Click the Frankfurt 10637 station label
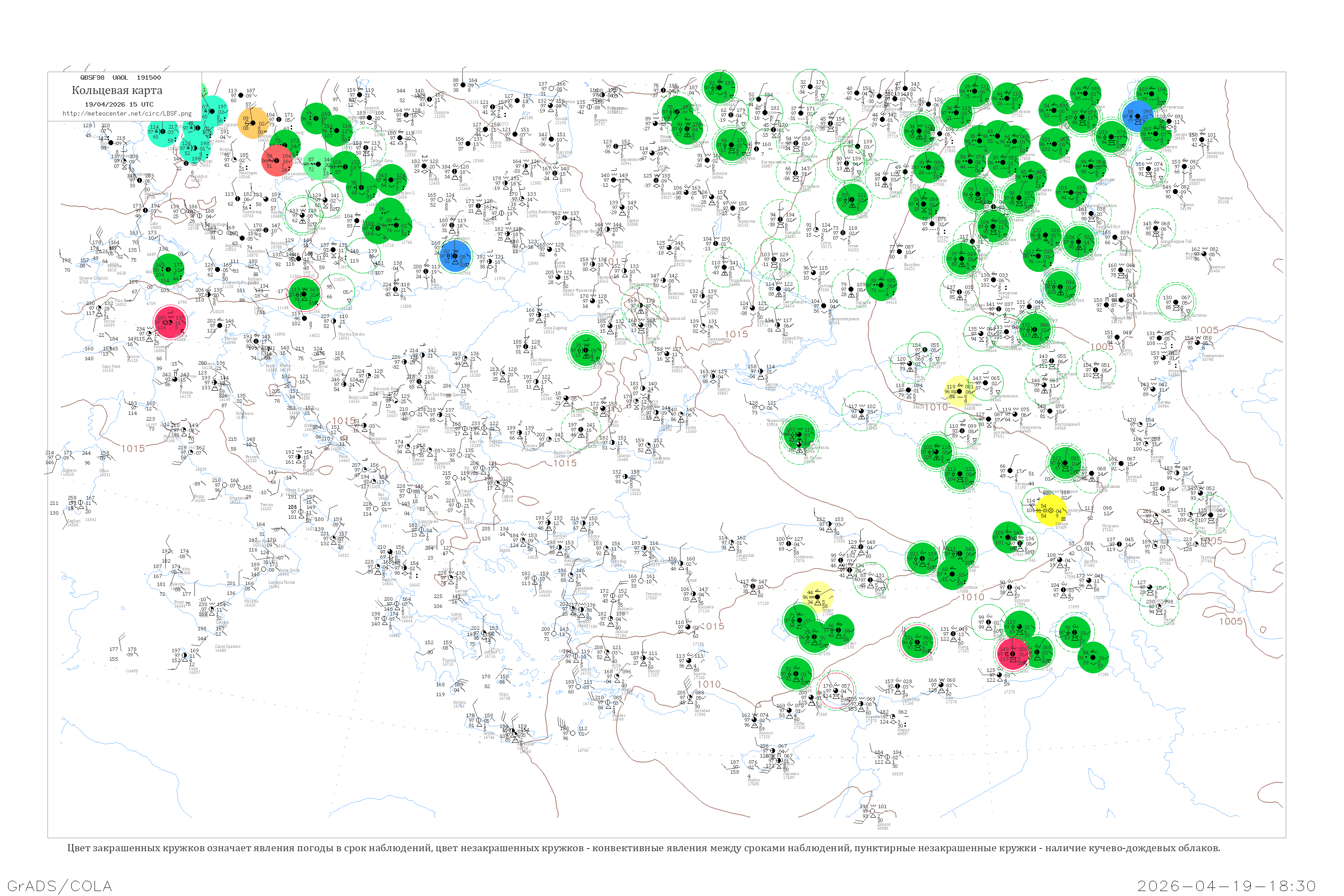 click(198, 178)
